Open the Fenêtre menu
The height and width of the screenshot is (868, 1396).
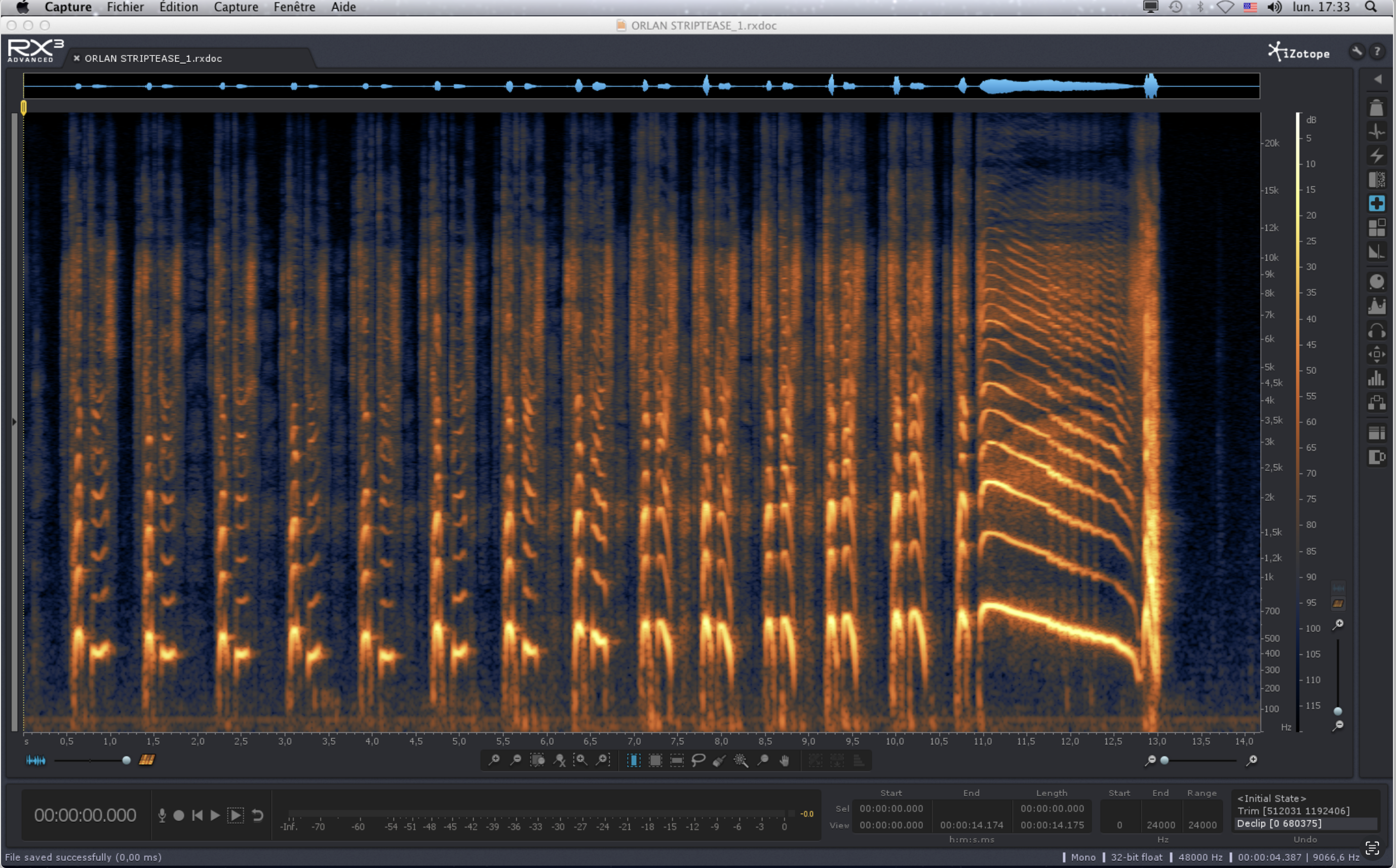coord(294,7)
